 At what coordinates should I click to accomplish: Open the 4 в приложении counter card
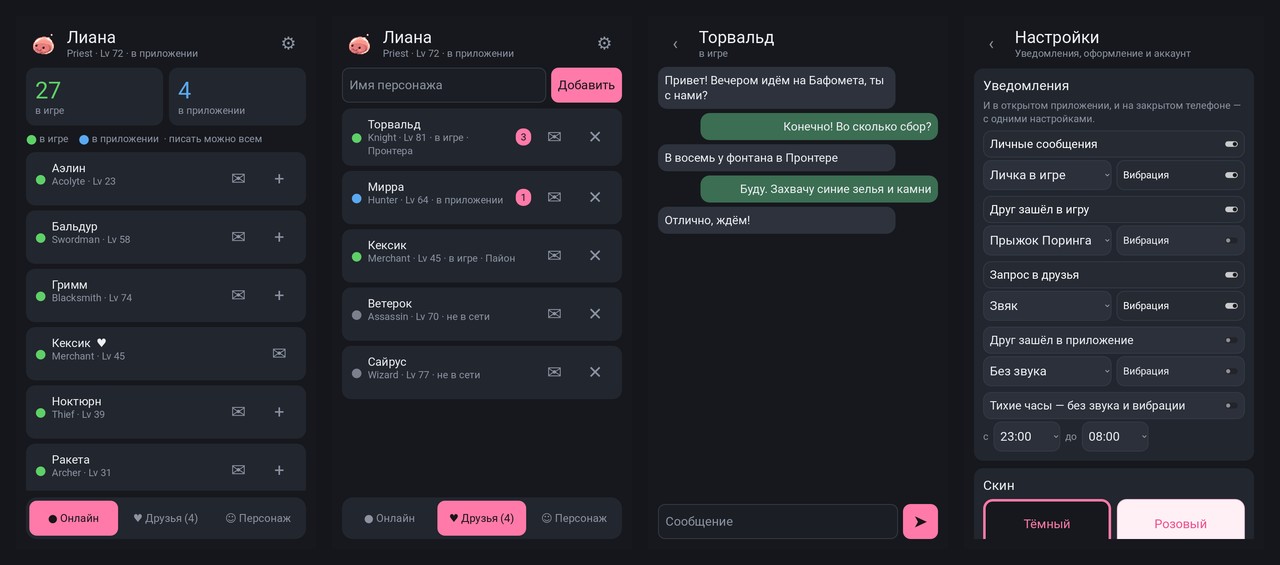coord(237,96)
